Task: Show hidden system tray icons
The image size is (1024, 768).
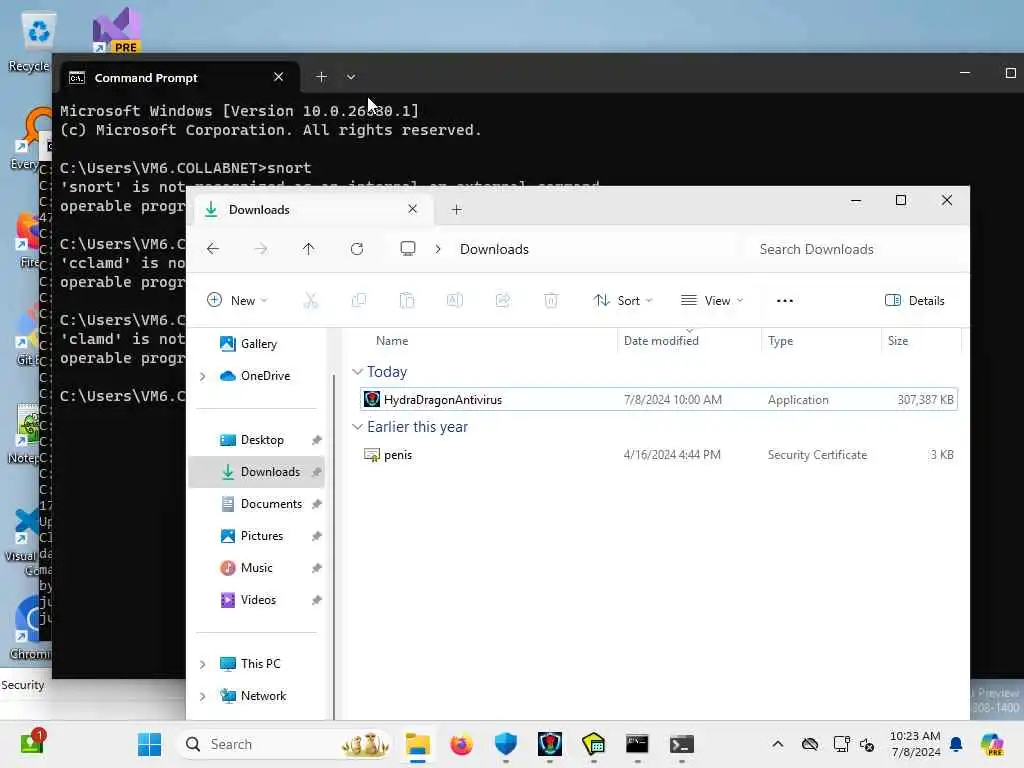Action: (x=777, y=744)
